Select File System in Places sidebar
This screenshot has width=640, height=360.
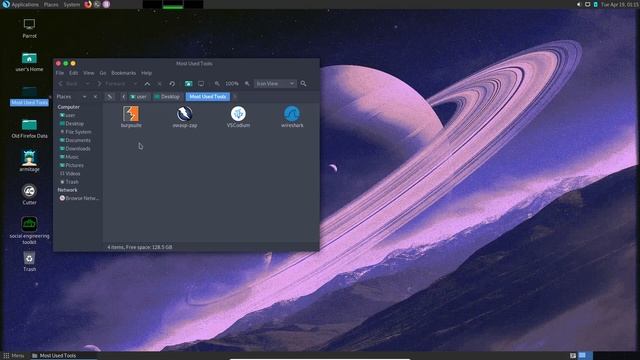coord(76,132)
